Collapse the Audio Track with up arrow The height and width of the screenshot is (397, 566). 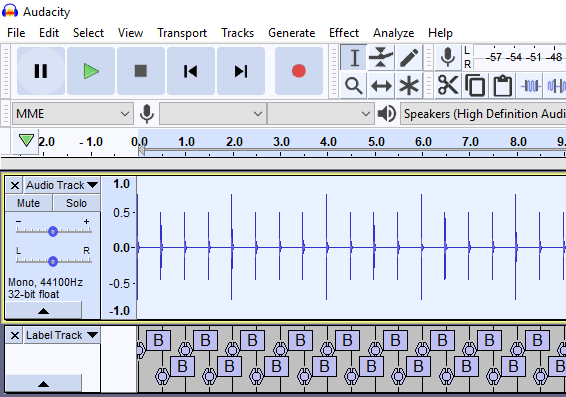pyautogui.click(x=44, y=311)
